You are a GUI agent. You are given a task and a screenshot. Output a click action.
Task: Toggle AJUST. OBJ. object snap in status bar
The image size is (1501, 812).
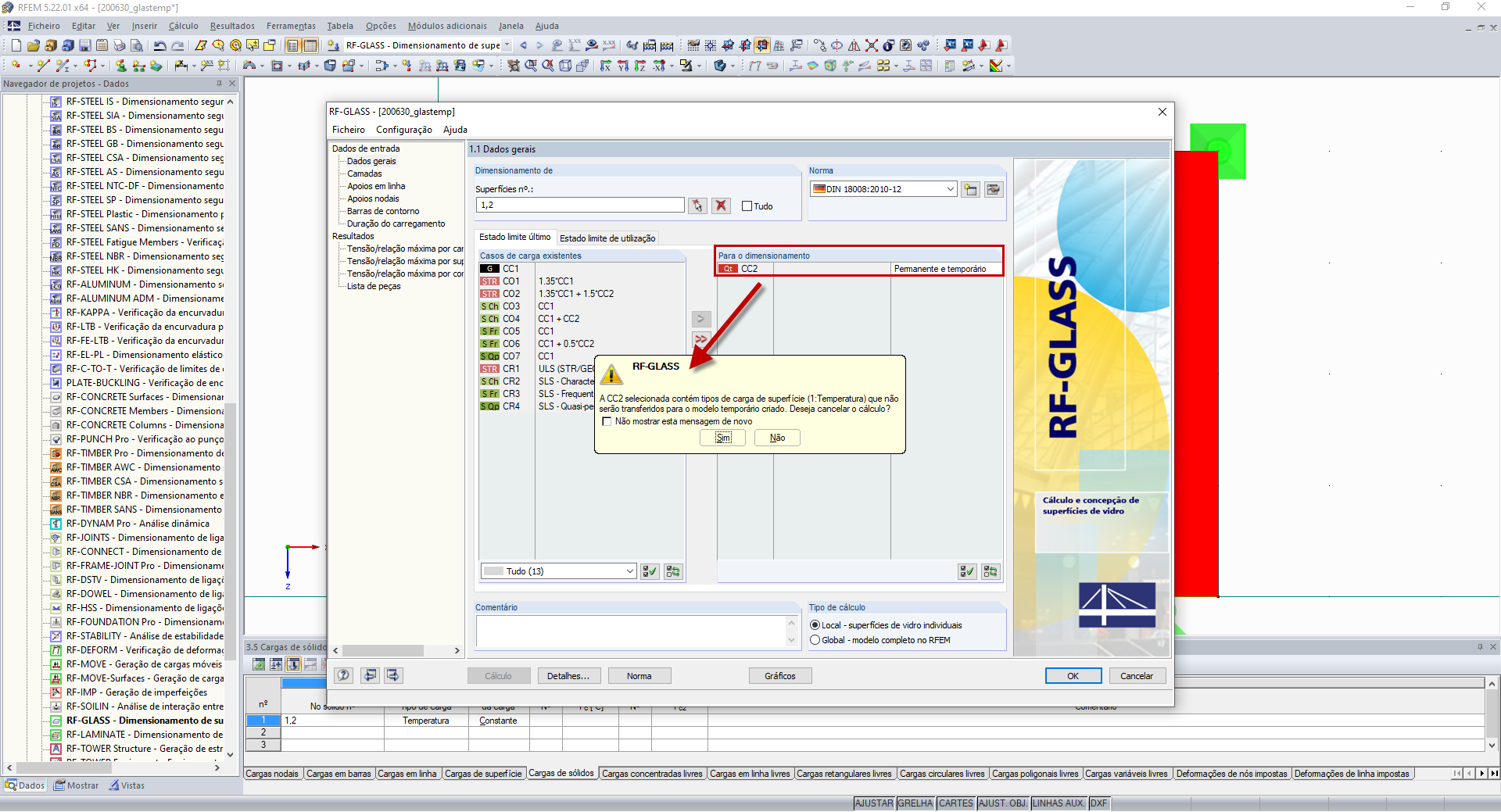pyautogui.click(x=1003, y=803)
